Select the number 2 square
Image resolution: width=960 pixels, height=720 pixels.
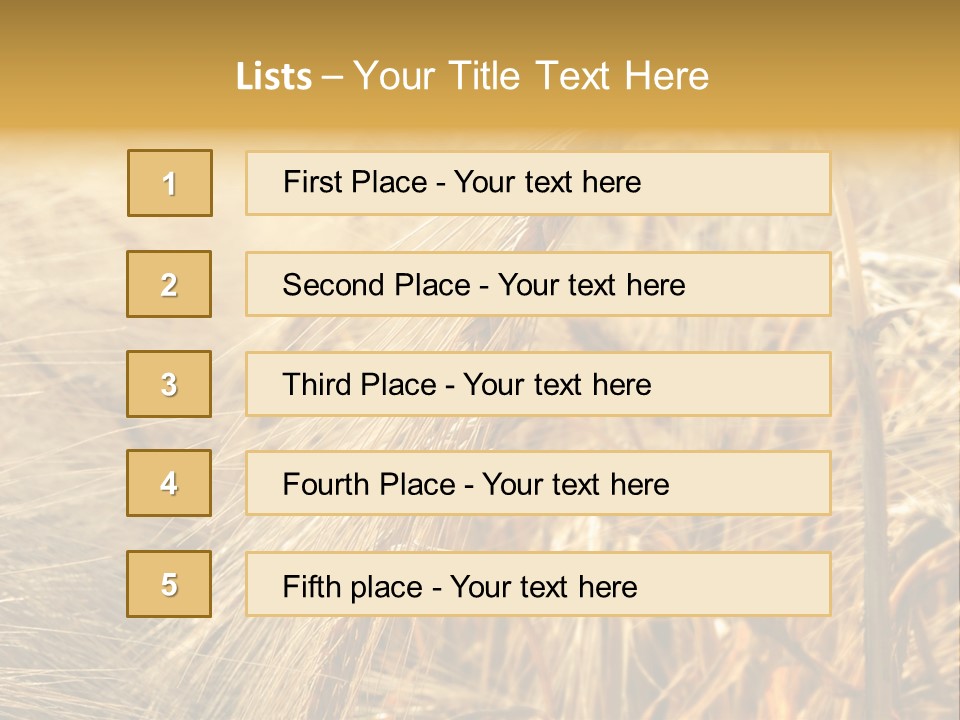coord(169,284)
